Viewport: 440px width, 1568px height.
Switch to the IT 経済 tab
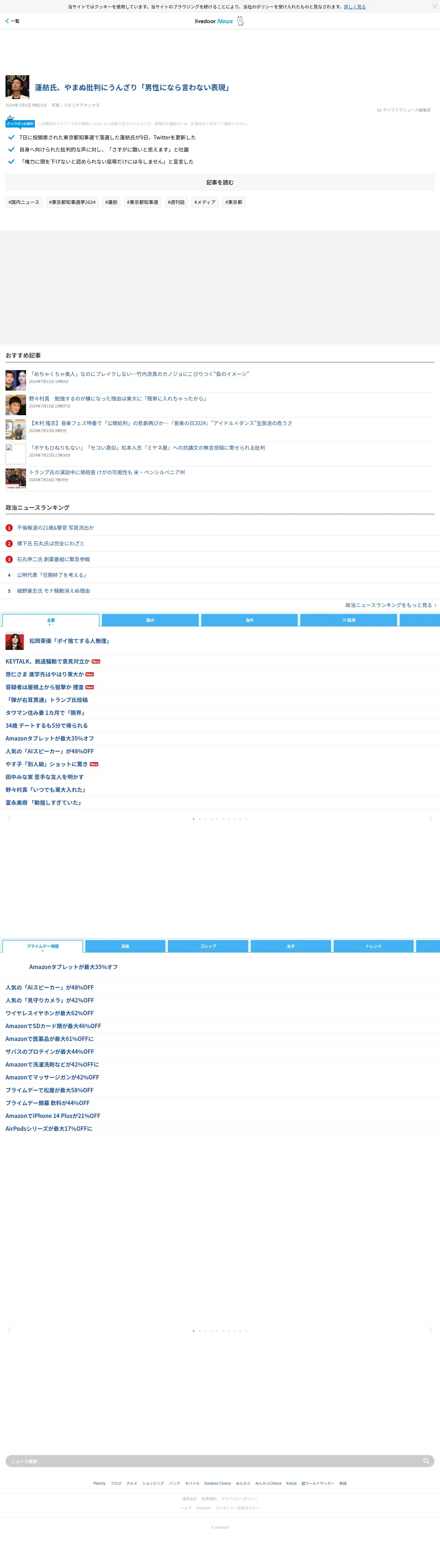click(349, 620)
